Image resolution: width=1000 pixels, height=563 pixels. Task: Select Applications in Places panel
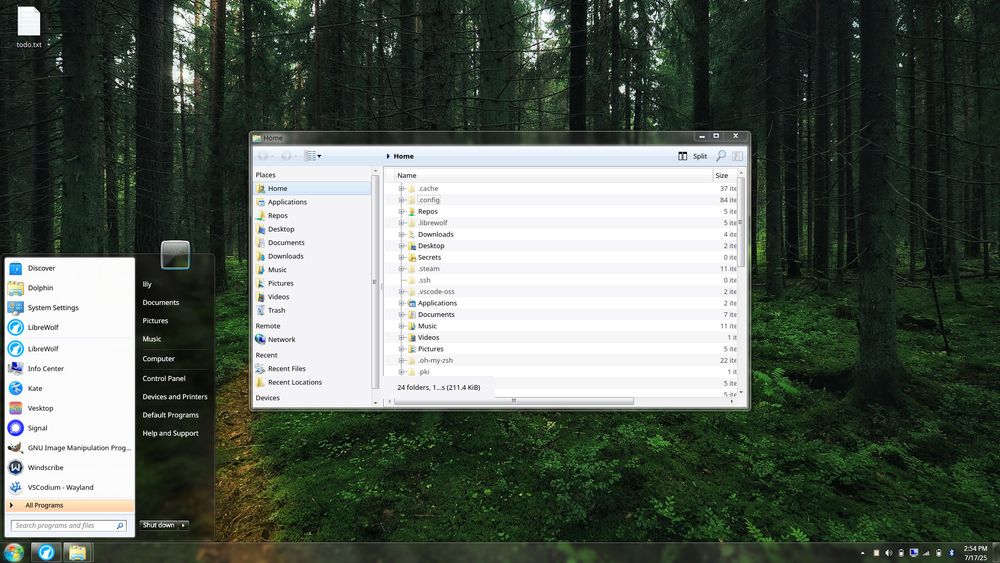coord(312,202)
